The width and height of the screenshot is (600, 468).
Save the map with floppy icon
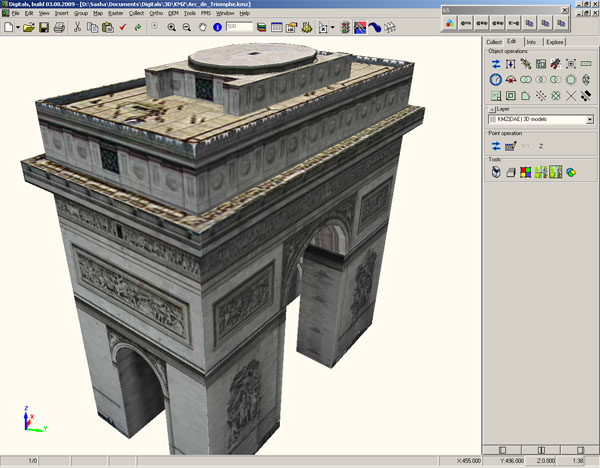pos(44,28)
